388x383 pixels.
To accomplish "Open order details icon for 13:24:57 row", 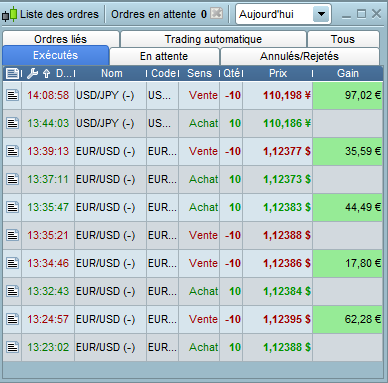I will pos(12,319).
